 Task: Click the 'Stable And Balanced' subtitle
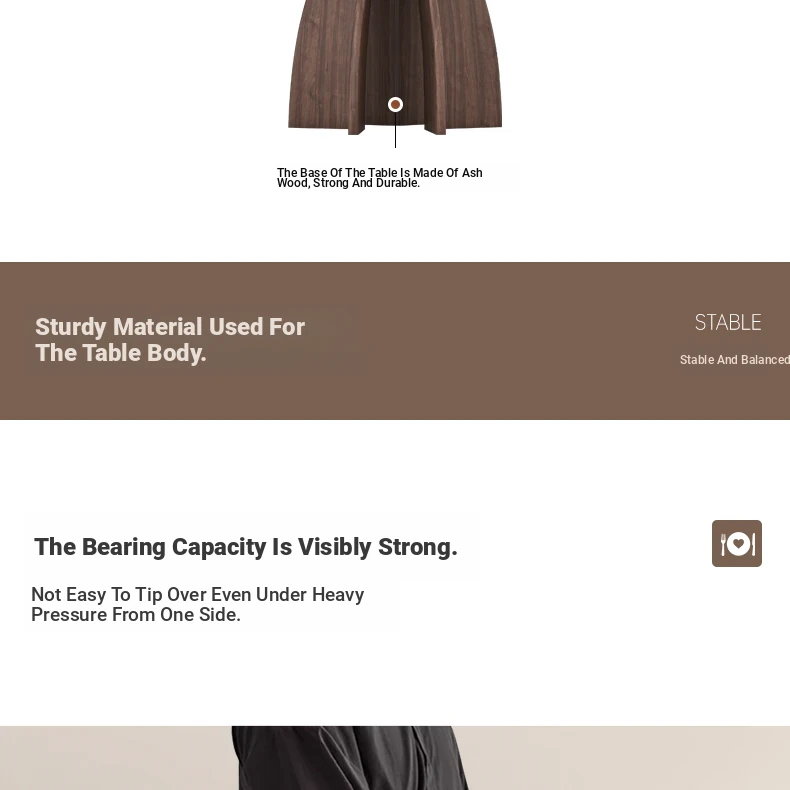point(735,360)
